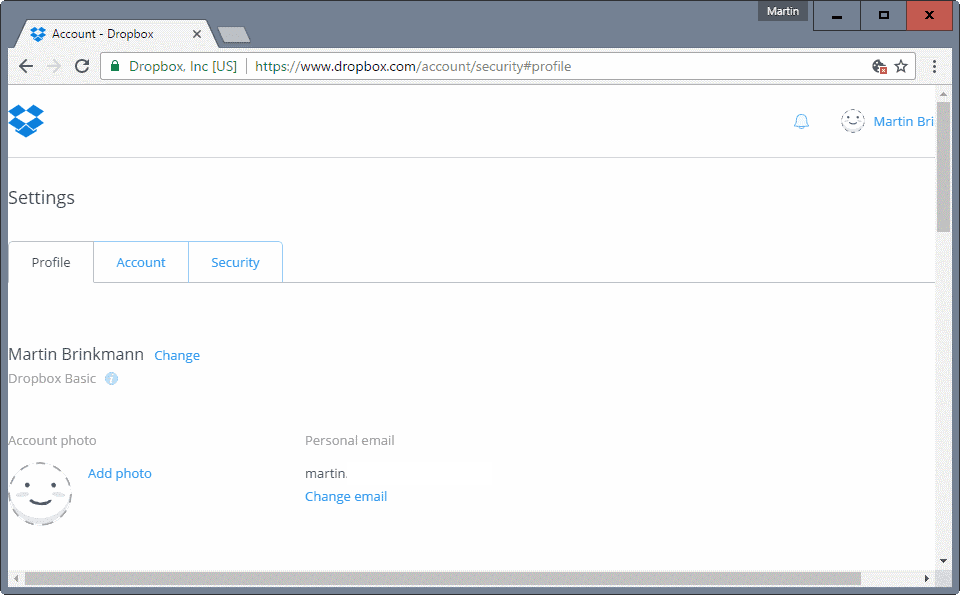Click the Dropbox Basic info icon
The image size is (960, 595).
tap(111, 379)
